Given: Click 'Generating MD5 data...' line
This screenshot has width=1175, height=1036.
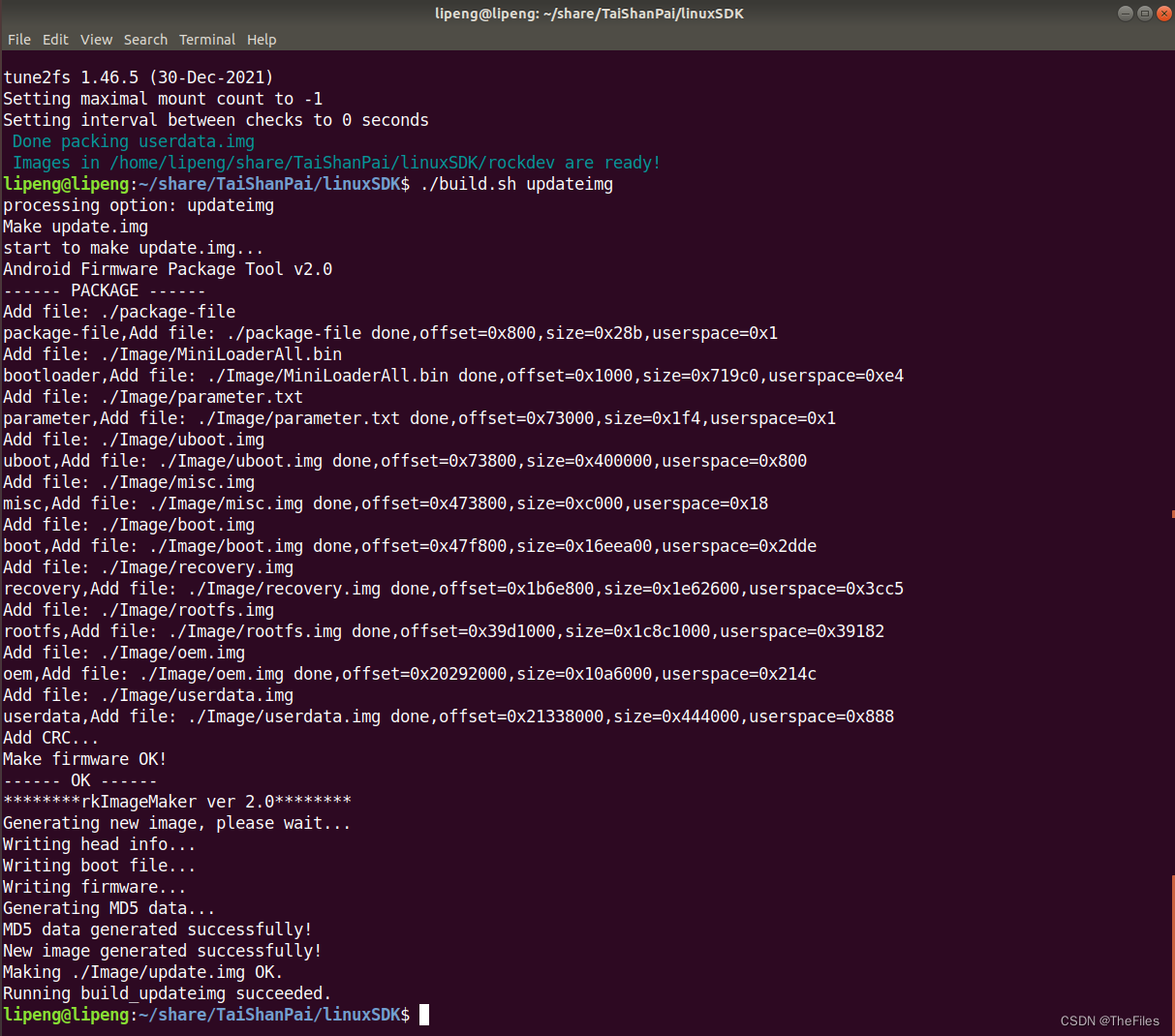Looking at the screenshot, I should point(109,908).
